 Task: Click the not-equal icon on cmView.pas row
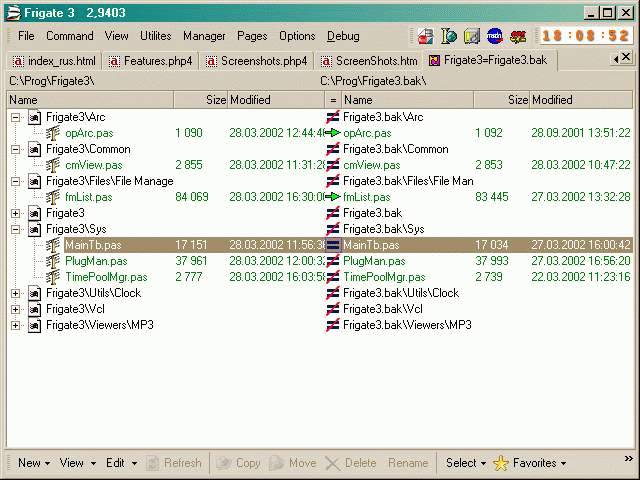333,165
